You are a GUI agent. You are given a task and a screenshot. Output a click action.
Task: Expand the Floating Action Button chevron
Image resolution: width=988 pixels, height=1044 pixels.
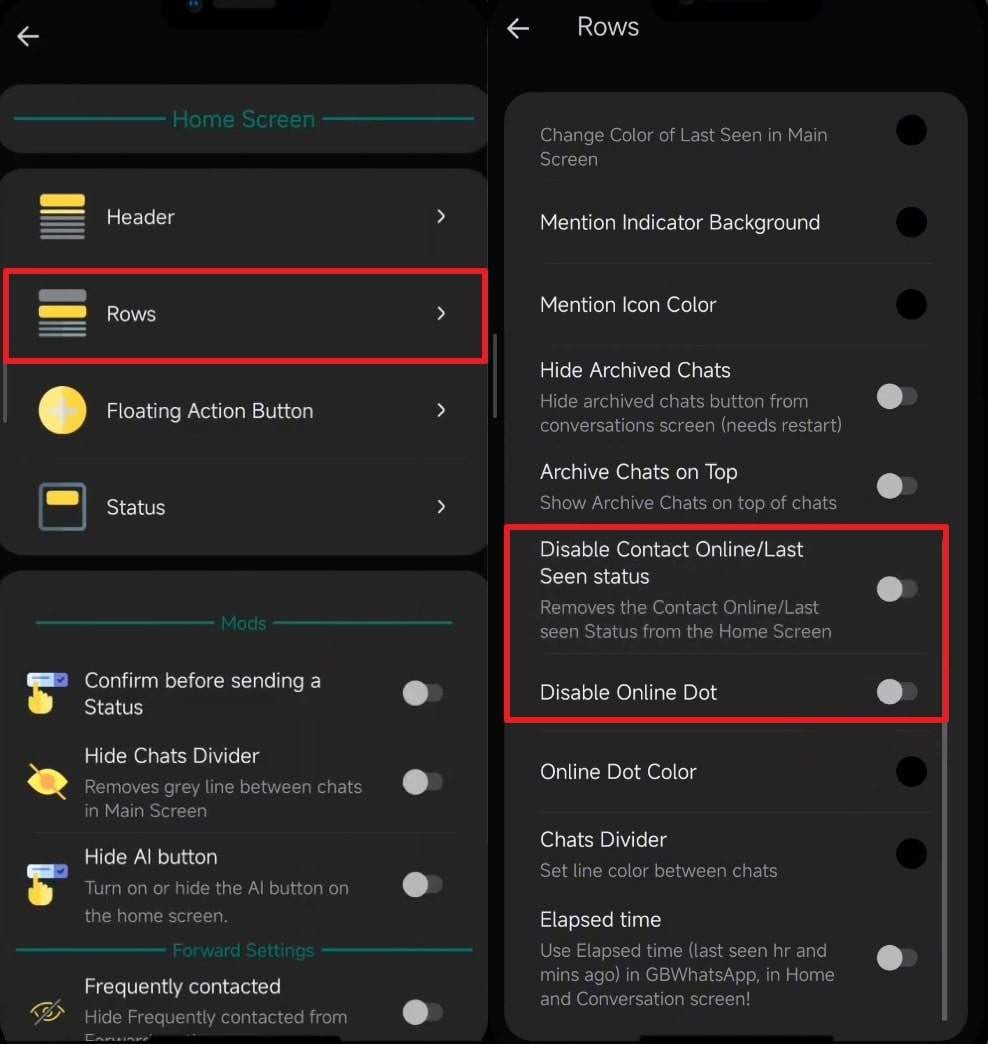click(441, 410)
